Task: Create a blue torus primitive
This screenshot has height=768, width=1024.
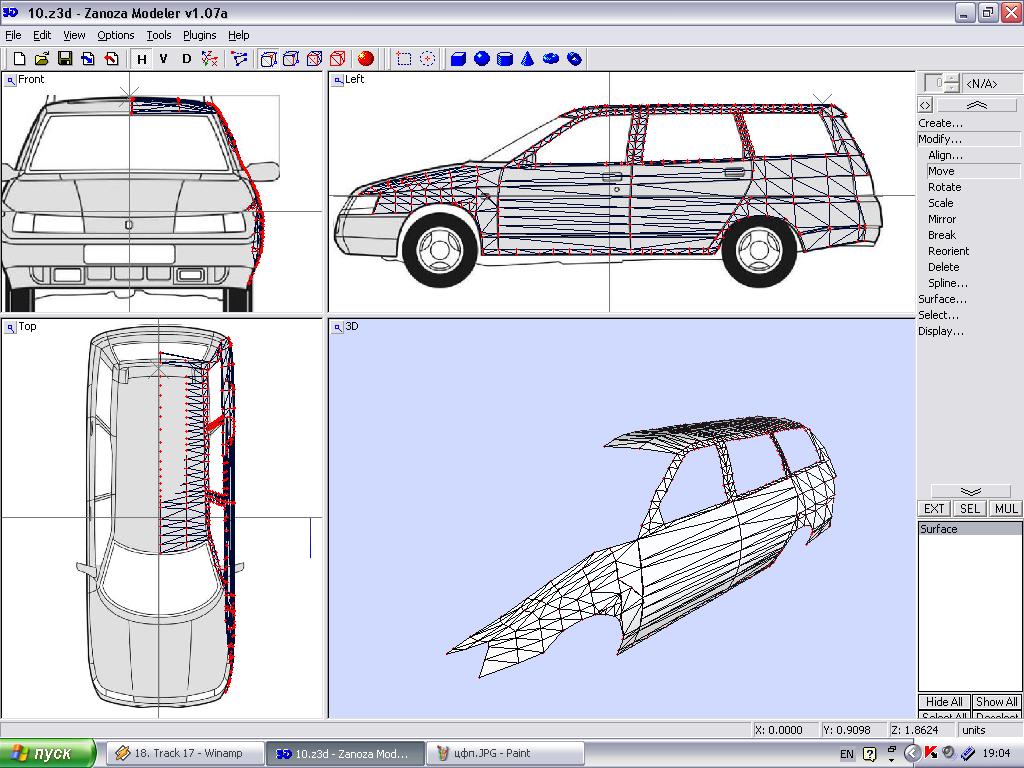Action: click(550, 59)
